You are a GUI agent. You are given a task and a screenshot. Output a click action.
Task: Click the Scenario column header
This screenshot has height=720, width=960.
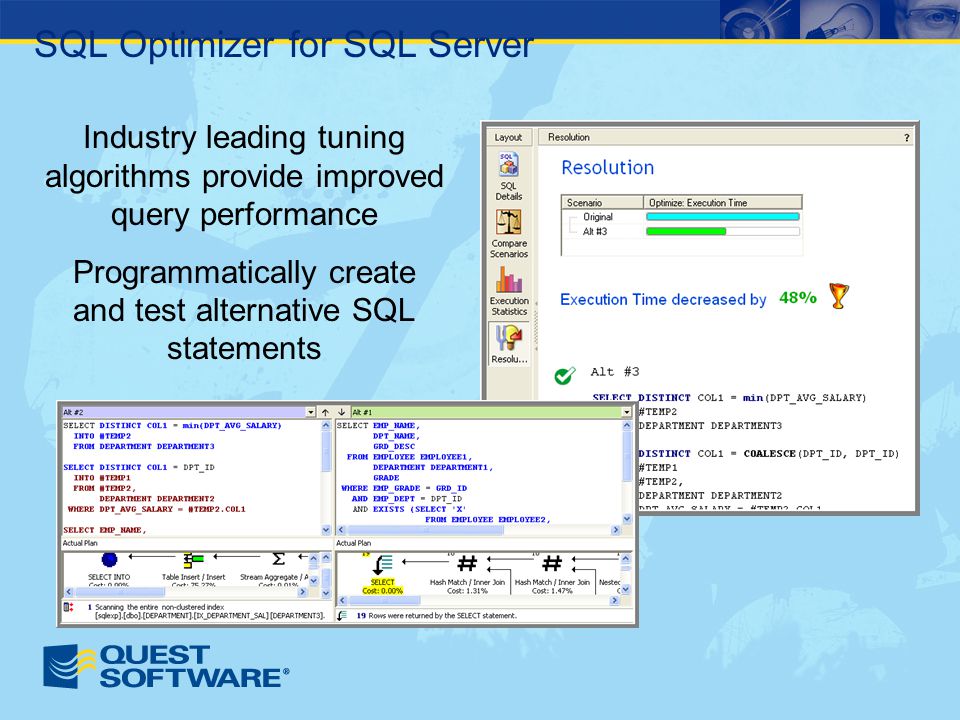tap(602, 202)
